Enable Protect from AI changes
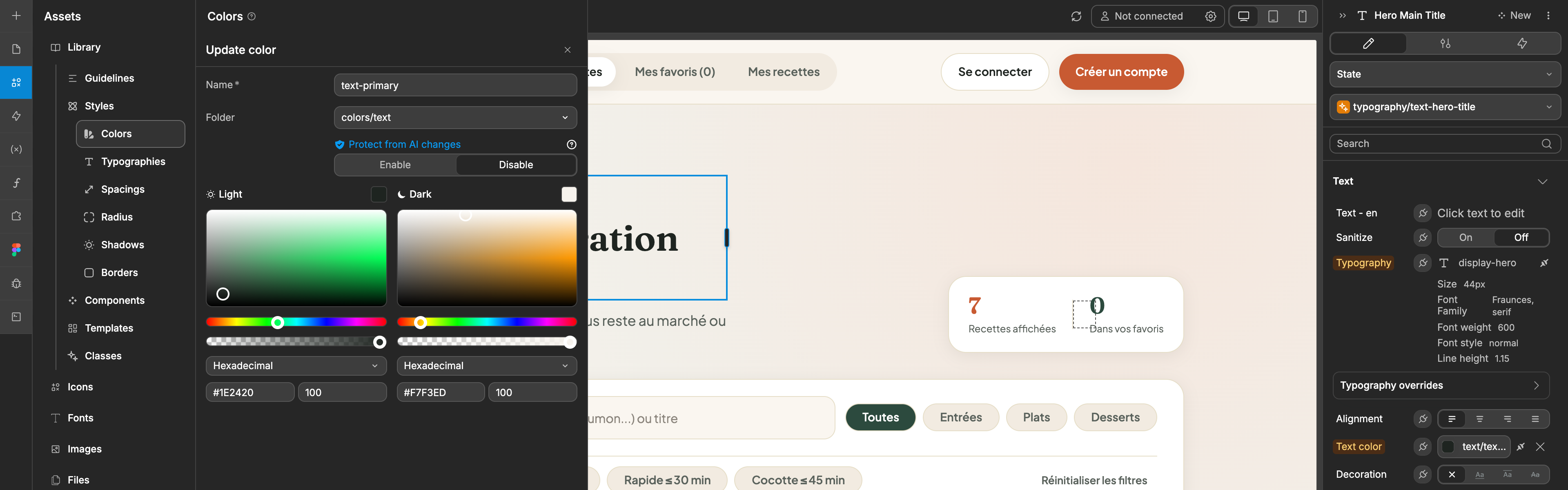The width and height of the screenshot is (1568, 490). pyautogui.click(x=395, y=165)
